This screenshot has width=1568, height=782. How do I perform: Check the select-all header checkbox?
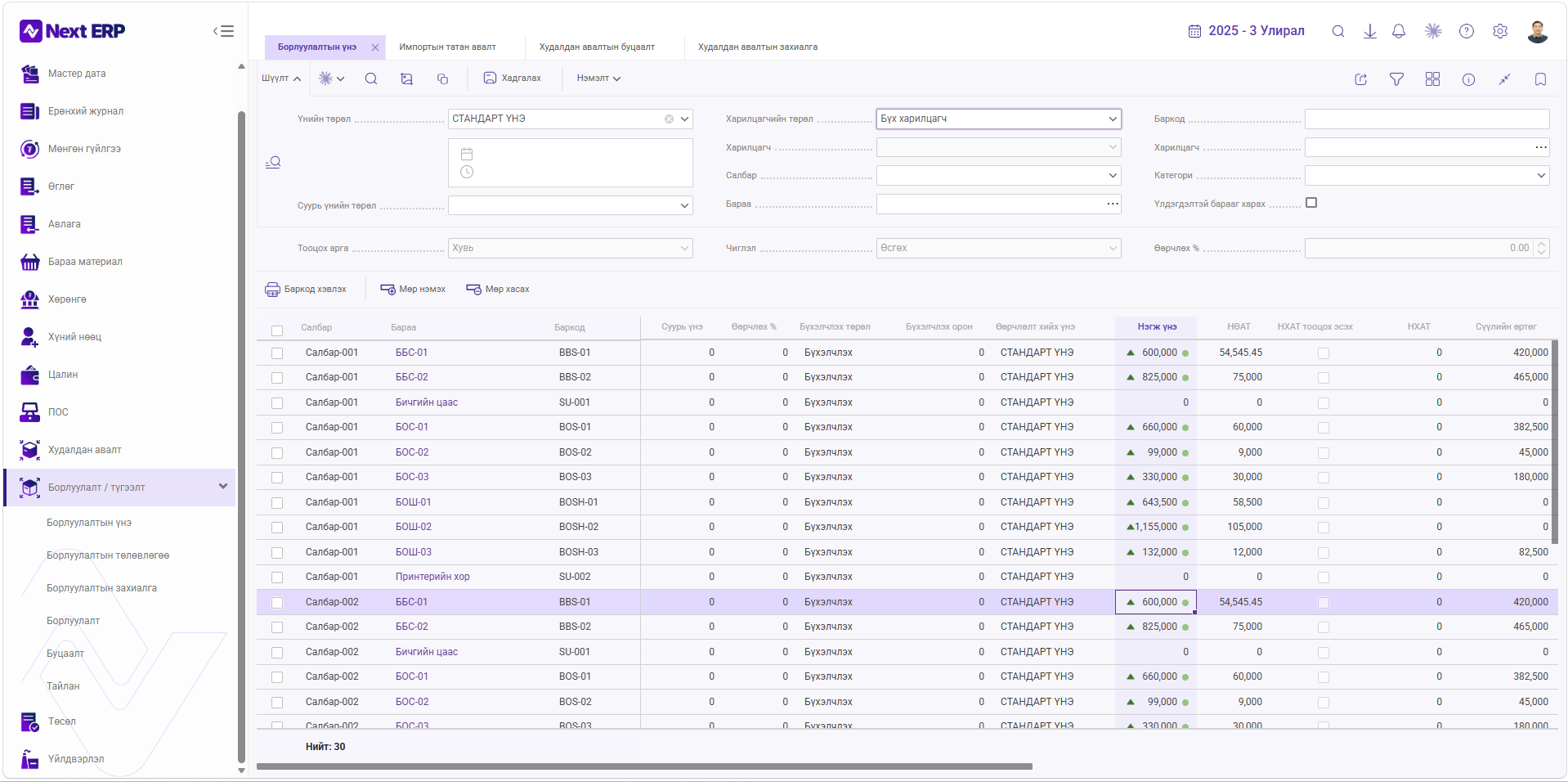point(277,331)
